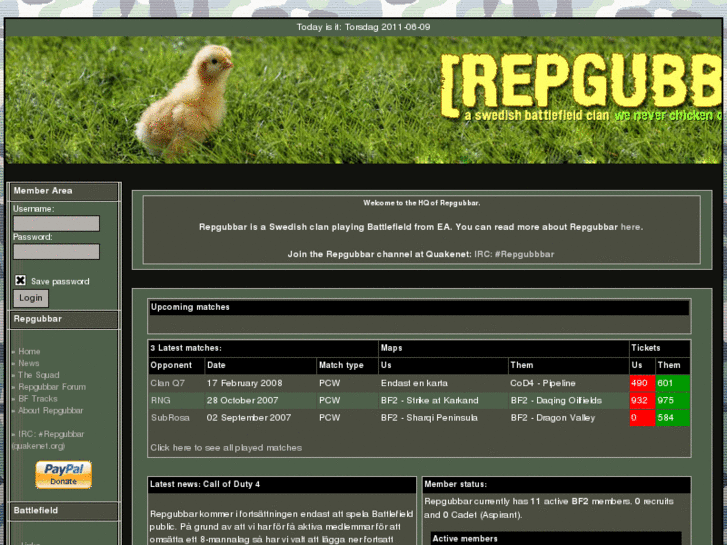Viewport: 727px width, 545px height.
Task: Focus the Username input field
Action: point(56,223)
